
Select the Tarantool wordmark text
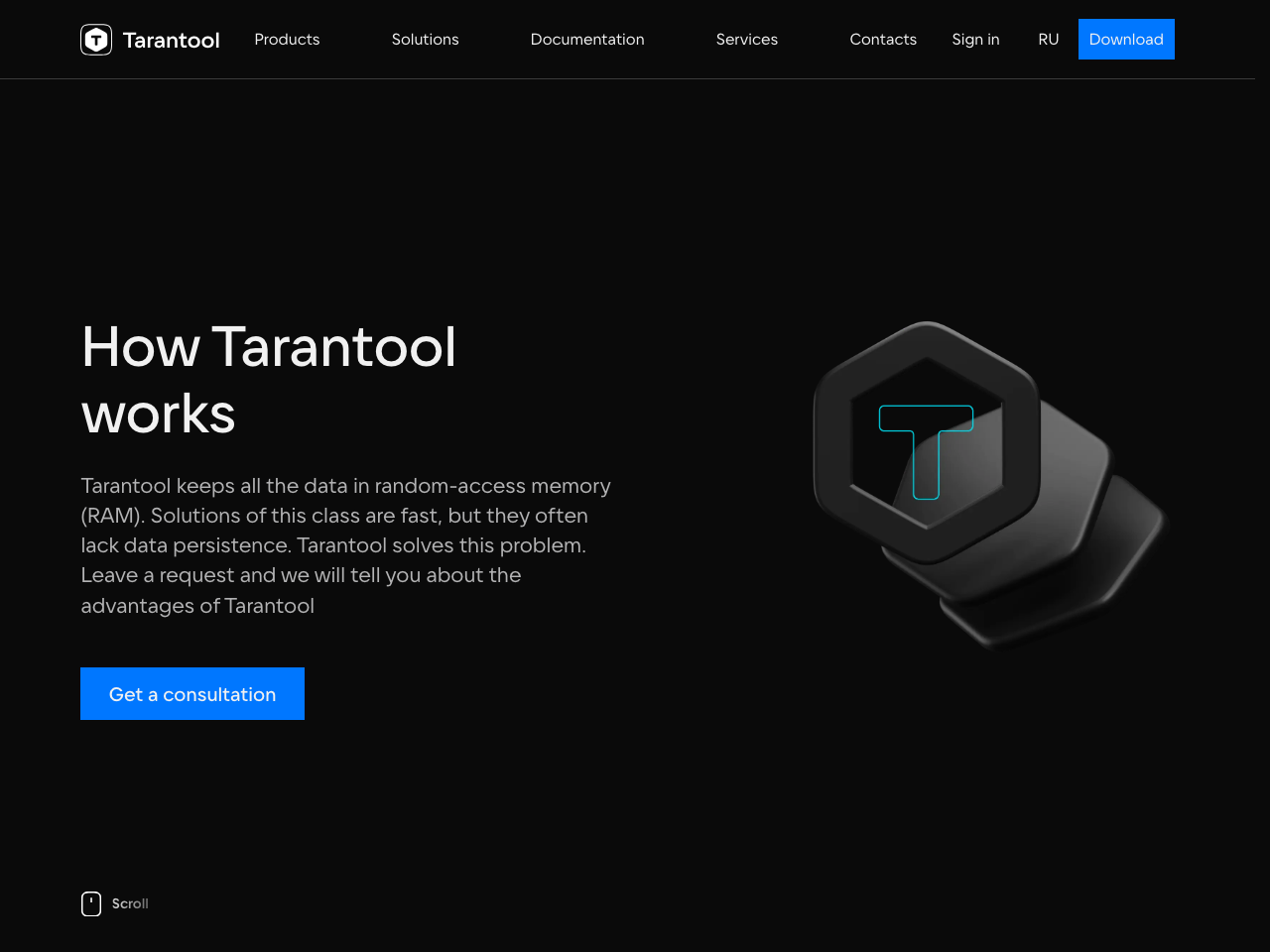pyautogui.click(x=171, y=40)
